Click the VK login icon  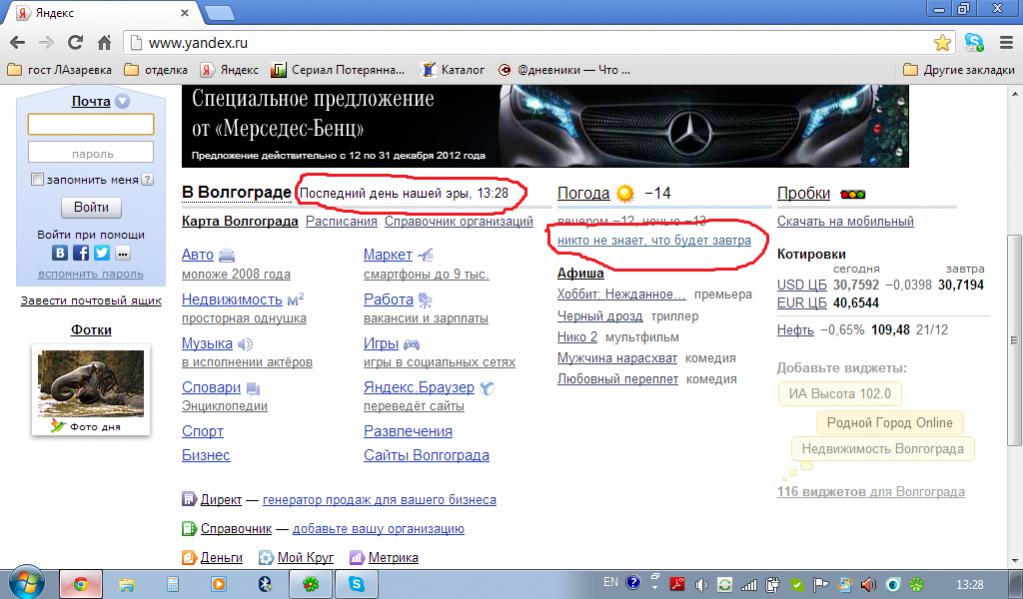click(x=60, y=253)
